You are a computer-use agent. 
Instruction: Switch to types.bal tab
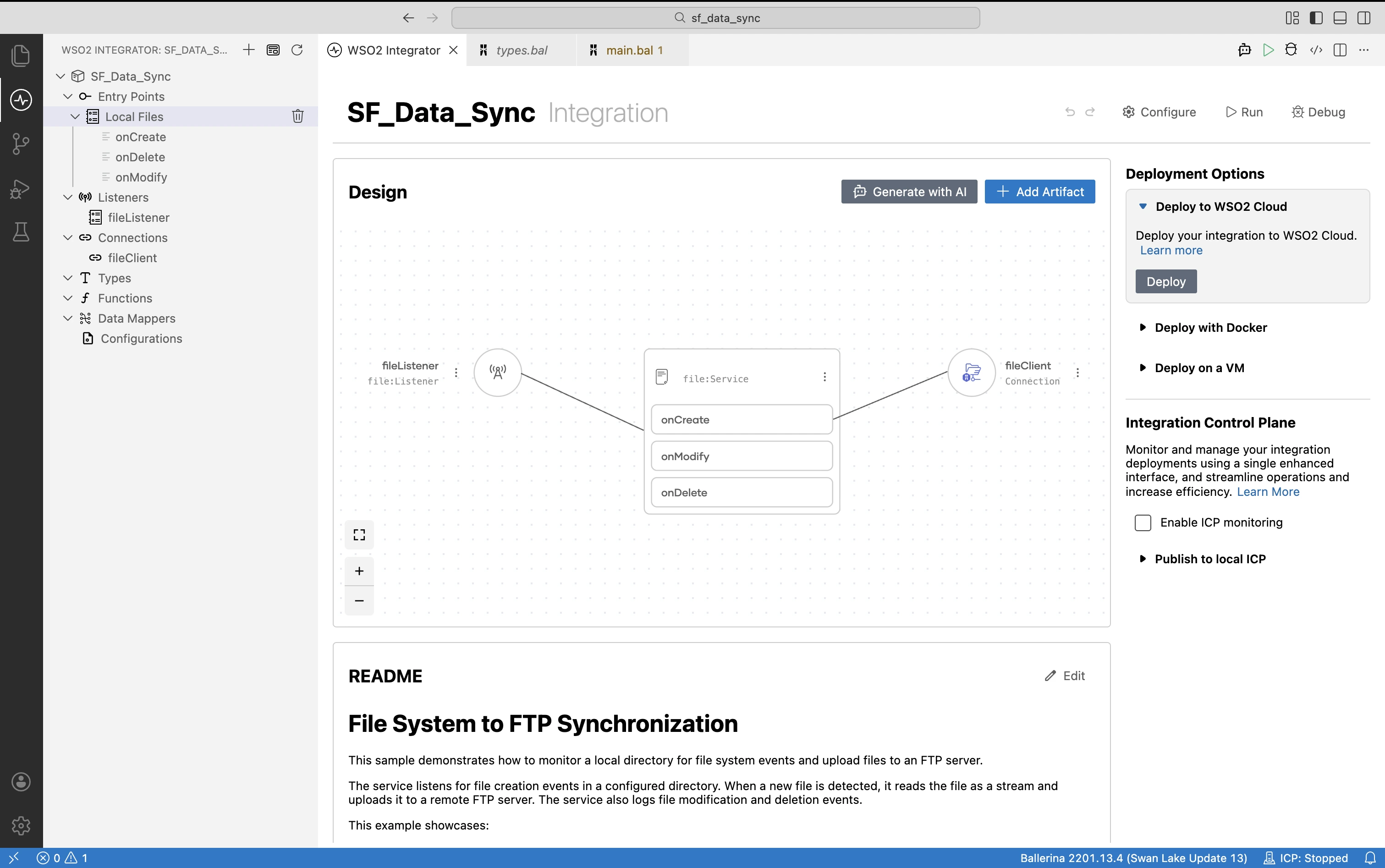(521, 50)
